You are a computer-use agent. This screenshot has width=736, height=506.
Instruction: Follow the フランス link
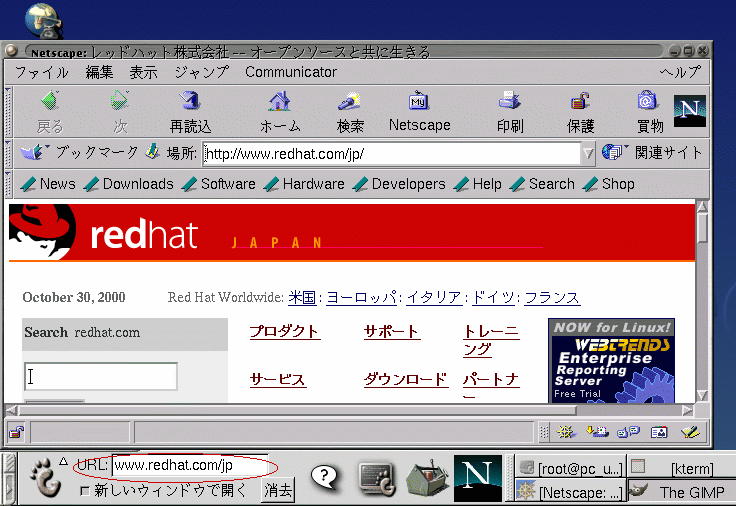pyautogui.click(x=552, y=297)
